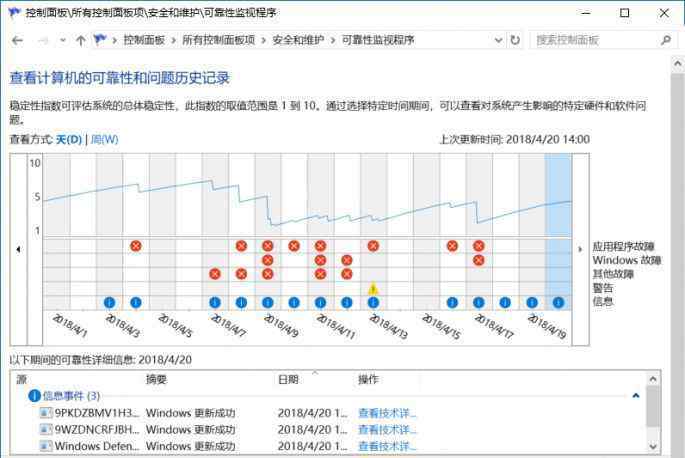
Task: Click the information icon on 2018/4/4
Action: coord(136,302)
